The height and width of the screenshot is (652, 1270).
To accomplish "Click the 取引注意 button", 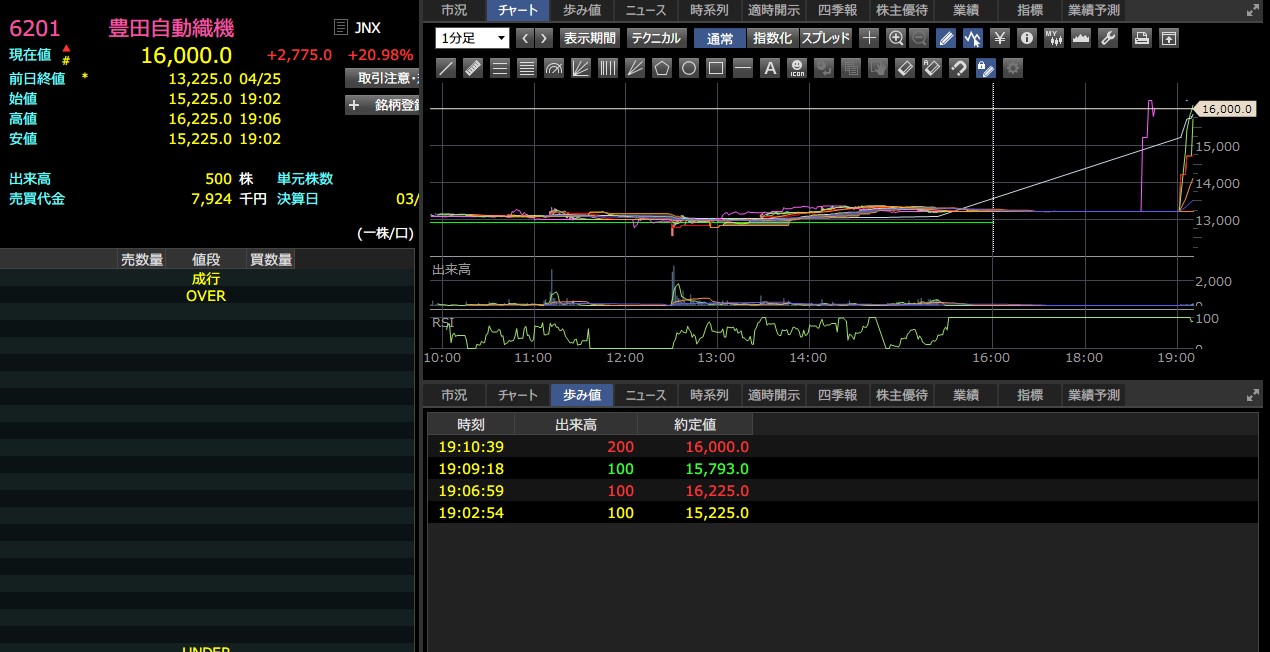I will 382,77.
